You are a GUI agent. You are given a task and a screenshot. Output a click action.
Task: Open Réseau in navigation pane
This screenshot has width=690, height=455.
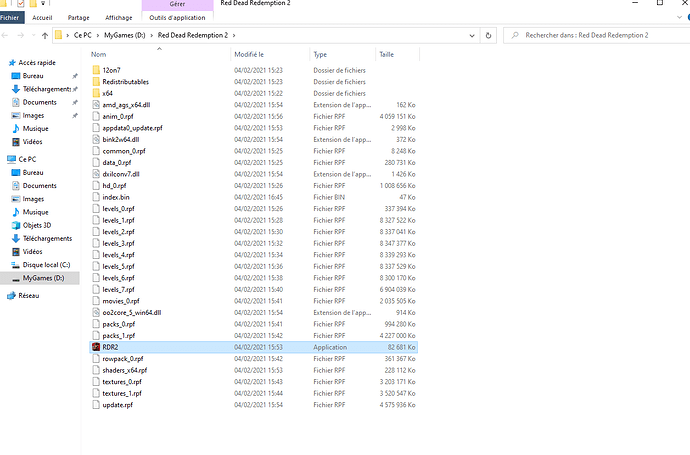click(x=29, y=296)
